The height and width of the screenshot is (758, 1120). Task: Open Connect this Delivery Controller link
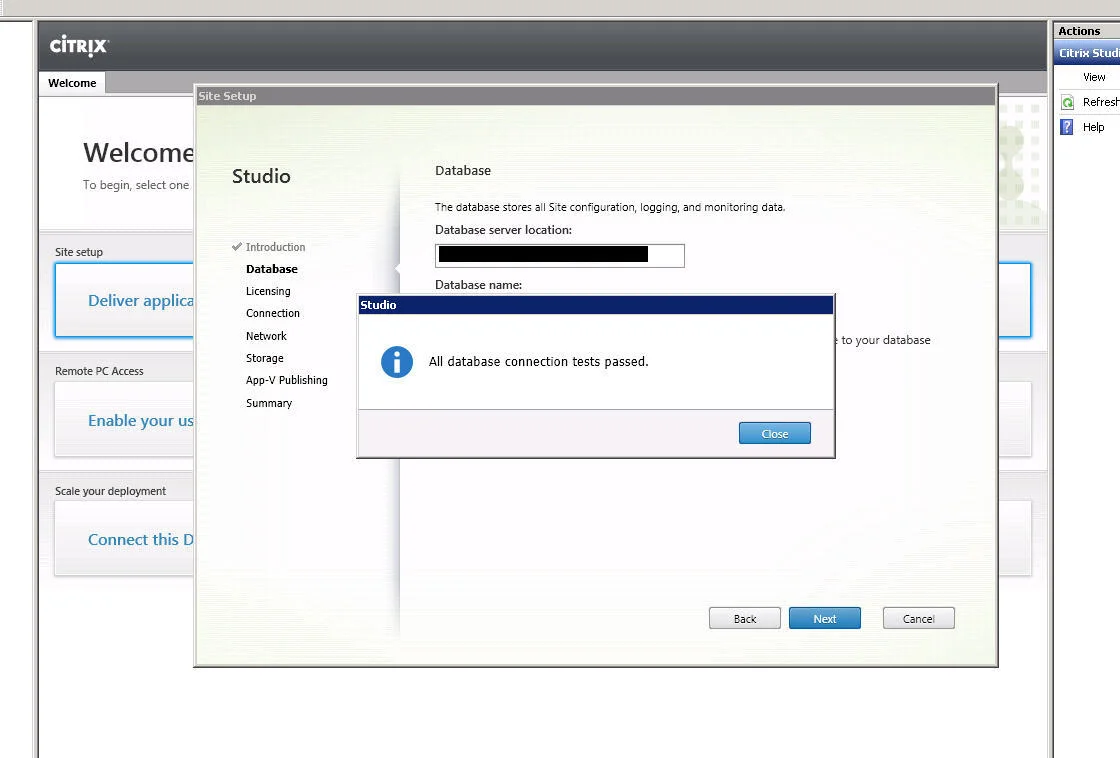(x=141, y=539)
